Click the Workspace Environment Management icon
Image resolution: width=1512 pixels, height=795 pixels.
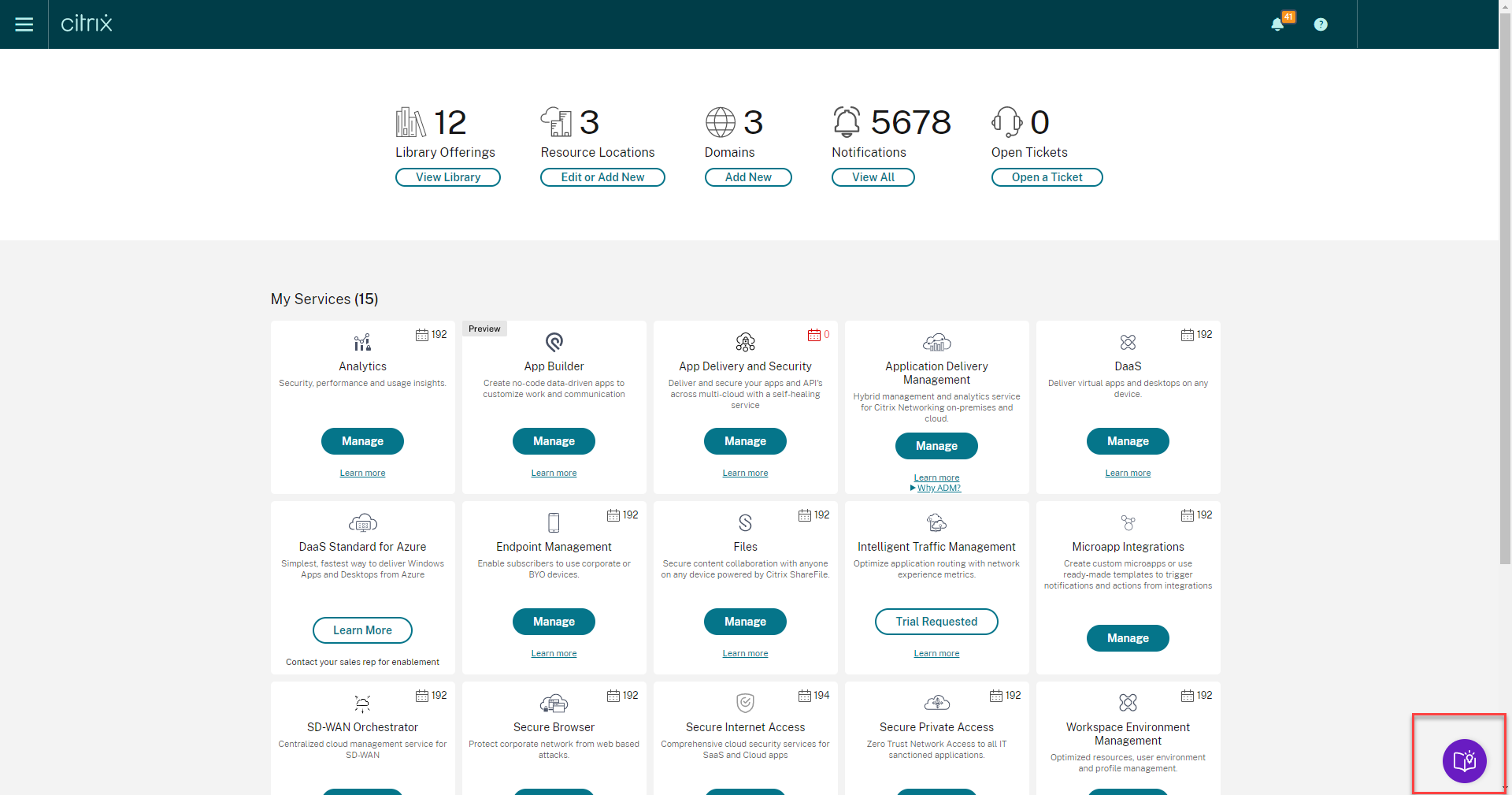pos(1128,703)
